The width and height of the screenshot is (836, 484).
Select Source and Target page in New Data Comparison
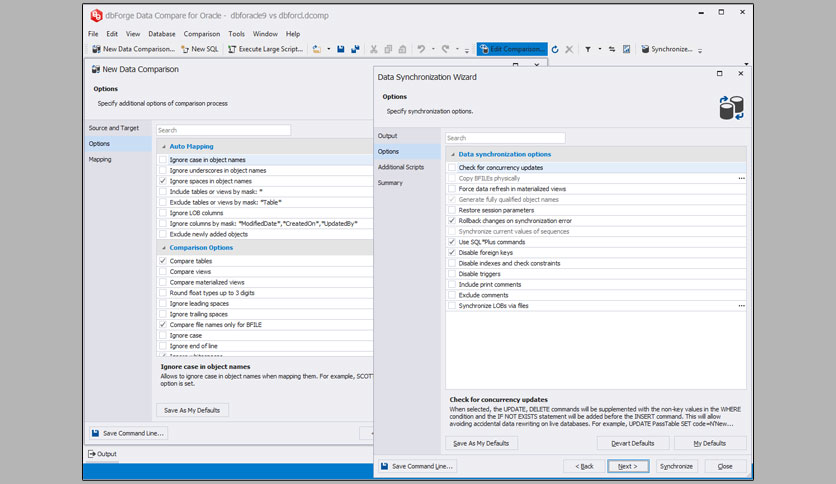tap(118, 128)
